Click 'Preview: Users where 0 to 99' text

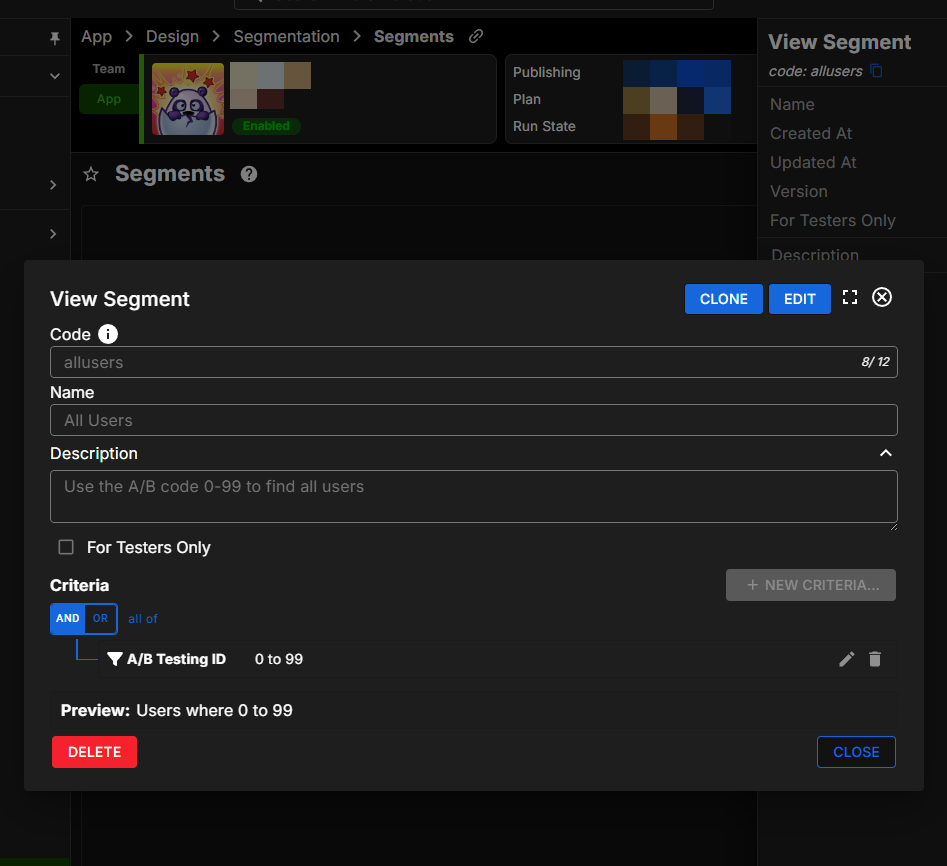176,710
